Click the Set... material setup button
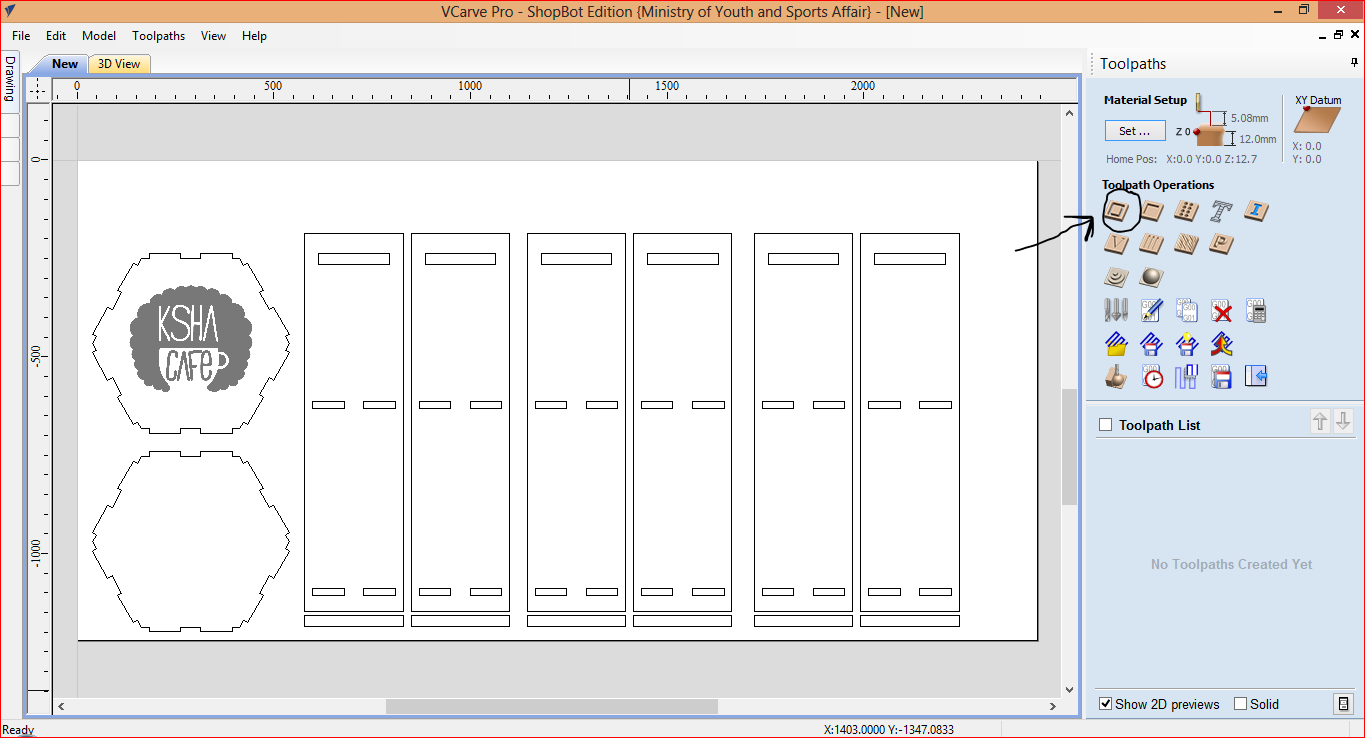Screen dimensions: 1365x738 click(1135, 131)
